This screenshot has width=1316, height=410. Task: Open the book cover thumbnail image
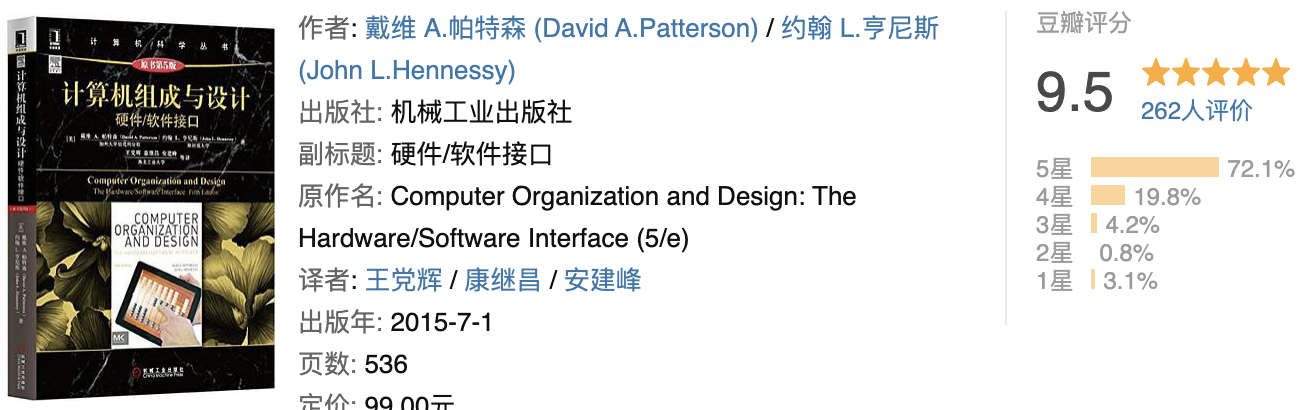pos(140,205)
